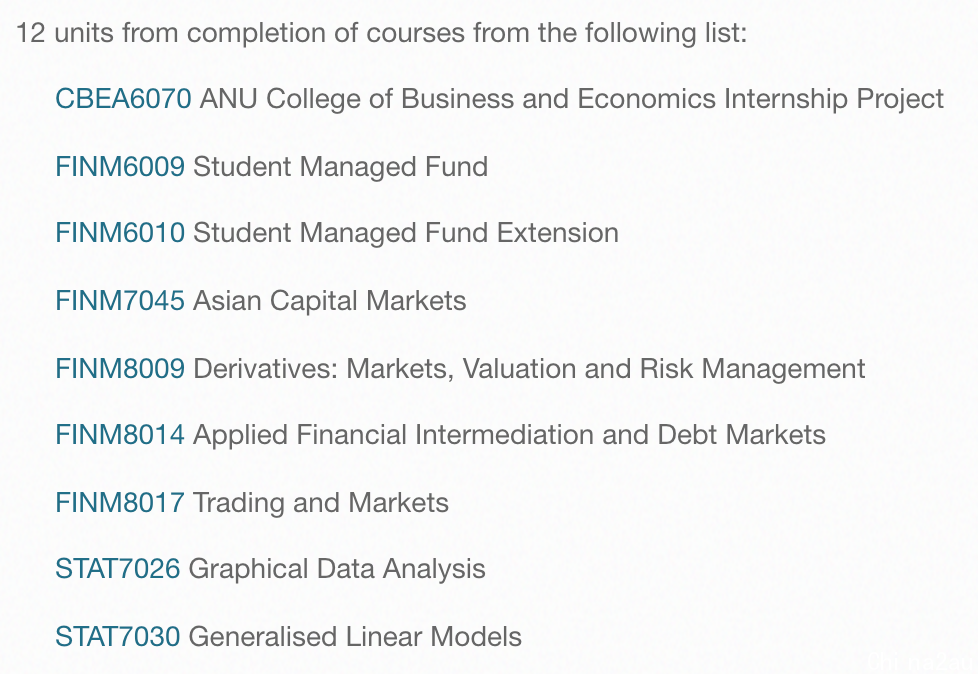Open the STAT7030 course link
The width and height of the screenshot is (978, 674).
point(117,637)
